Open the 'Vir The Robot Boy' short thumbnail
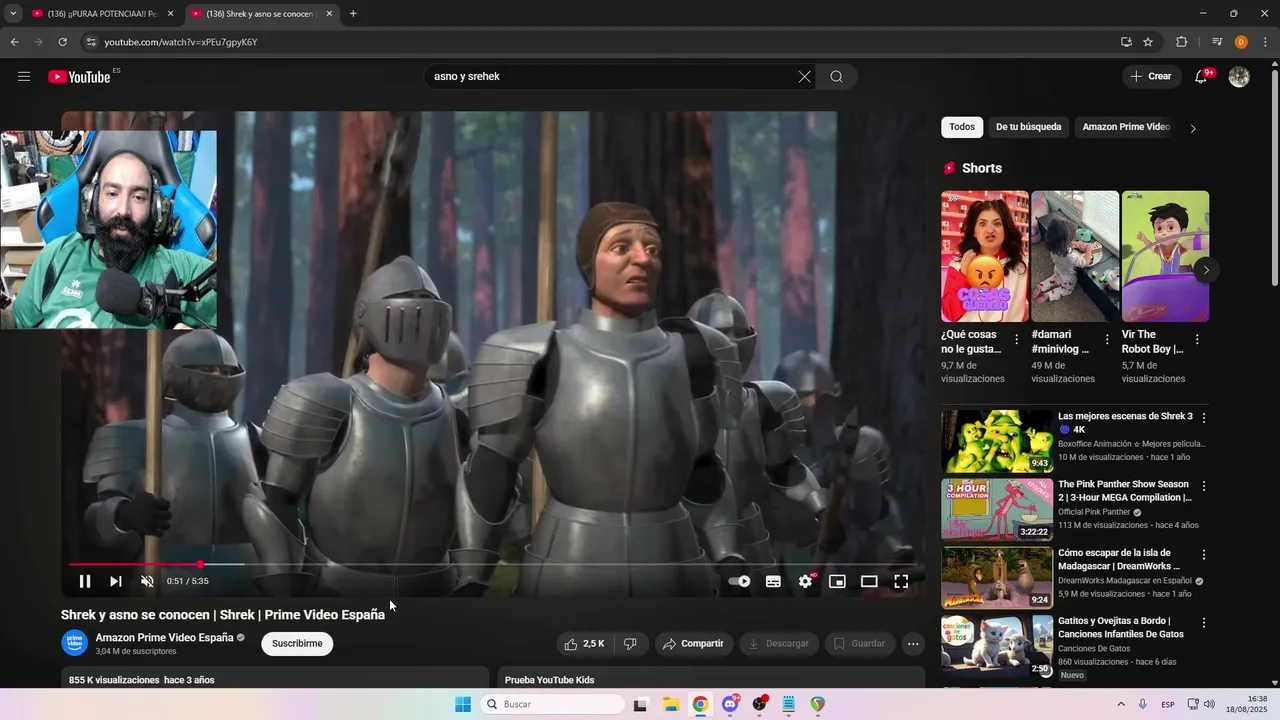The width and height of the screenshot is (1280, 720). 1165,256
